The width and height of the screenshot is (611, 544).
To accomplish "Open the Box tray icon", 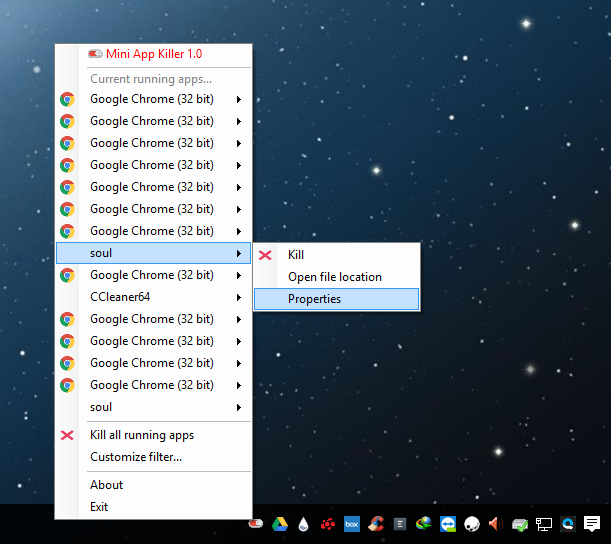I will pyautogui.click(x=352, y=524).
